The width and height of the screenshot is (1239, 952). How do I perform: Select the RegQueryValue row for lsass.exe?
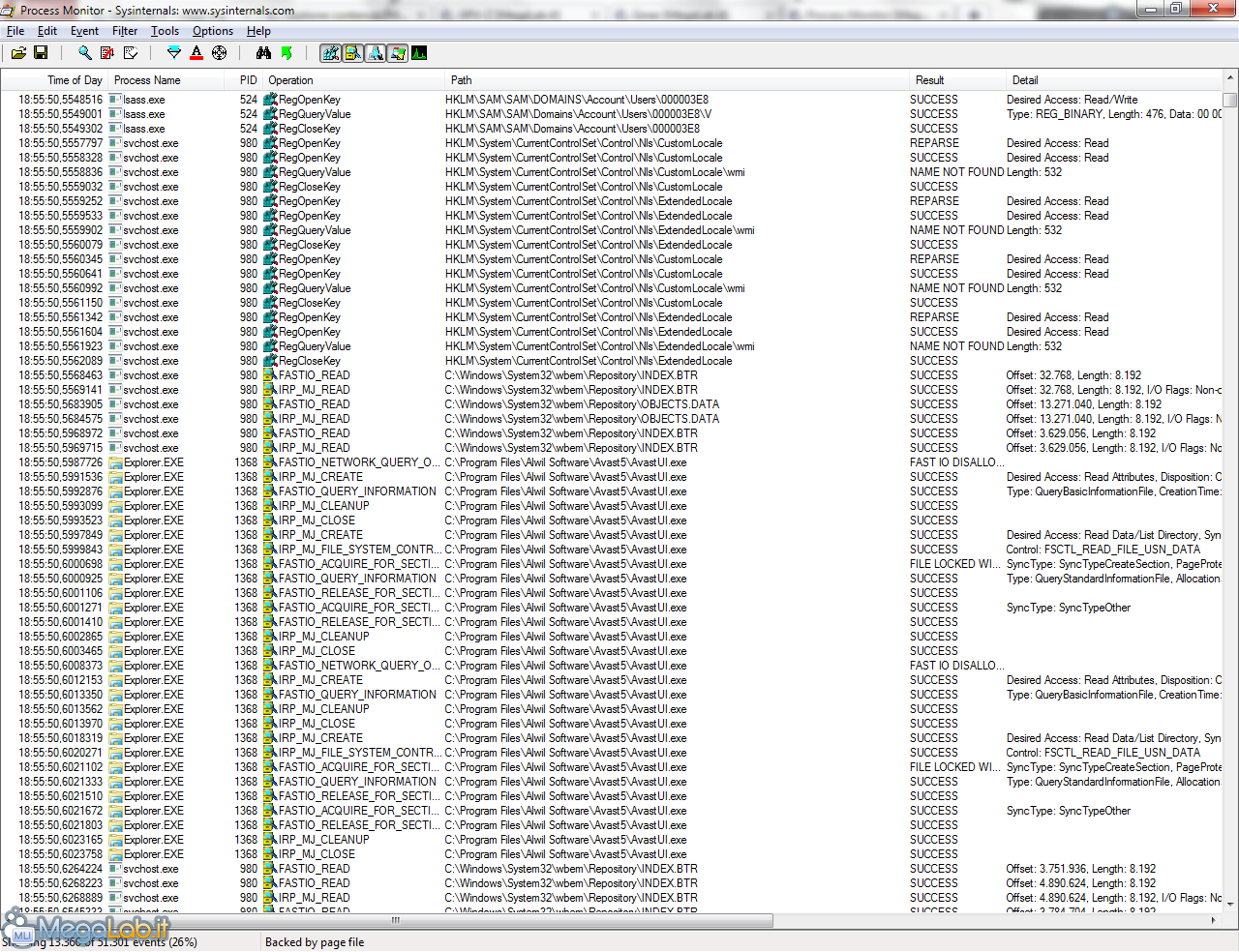(x=612, y=114)
